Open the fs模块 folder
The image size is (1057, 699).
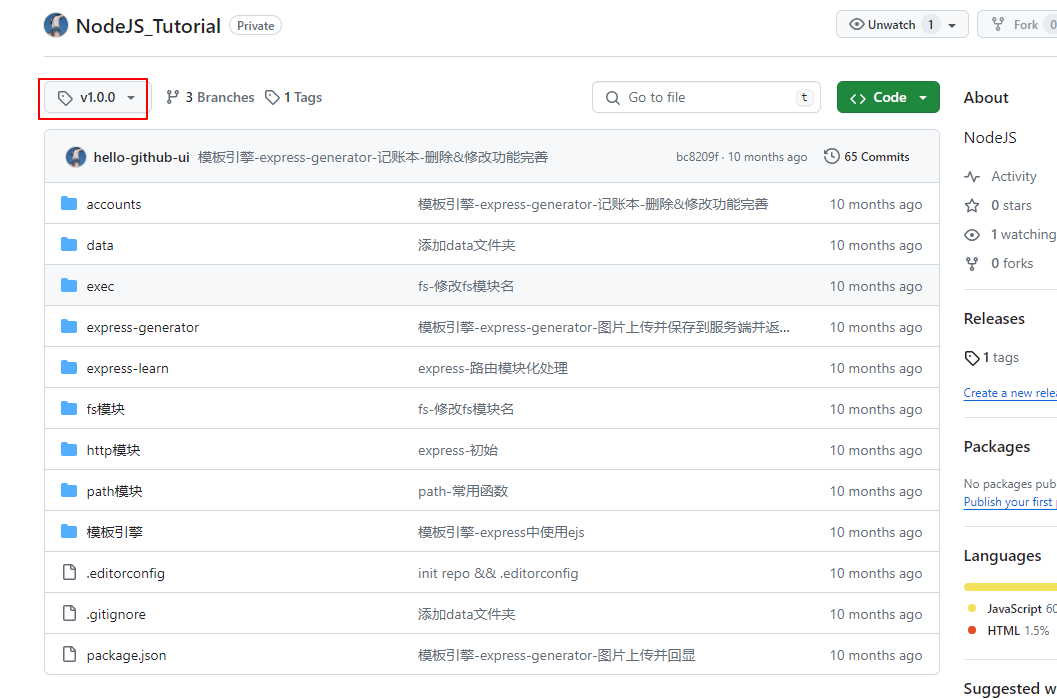tap(106, 409)
